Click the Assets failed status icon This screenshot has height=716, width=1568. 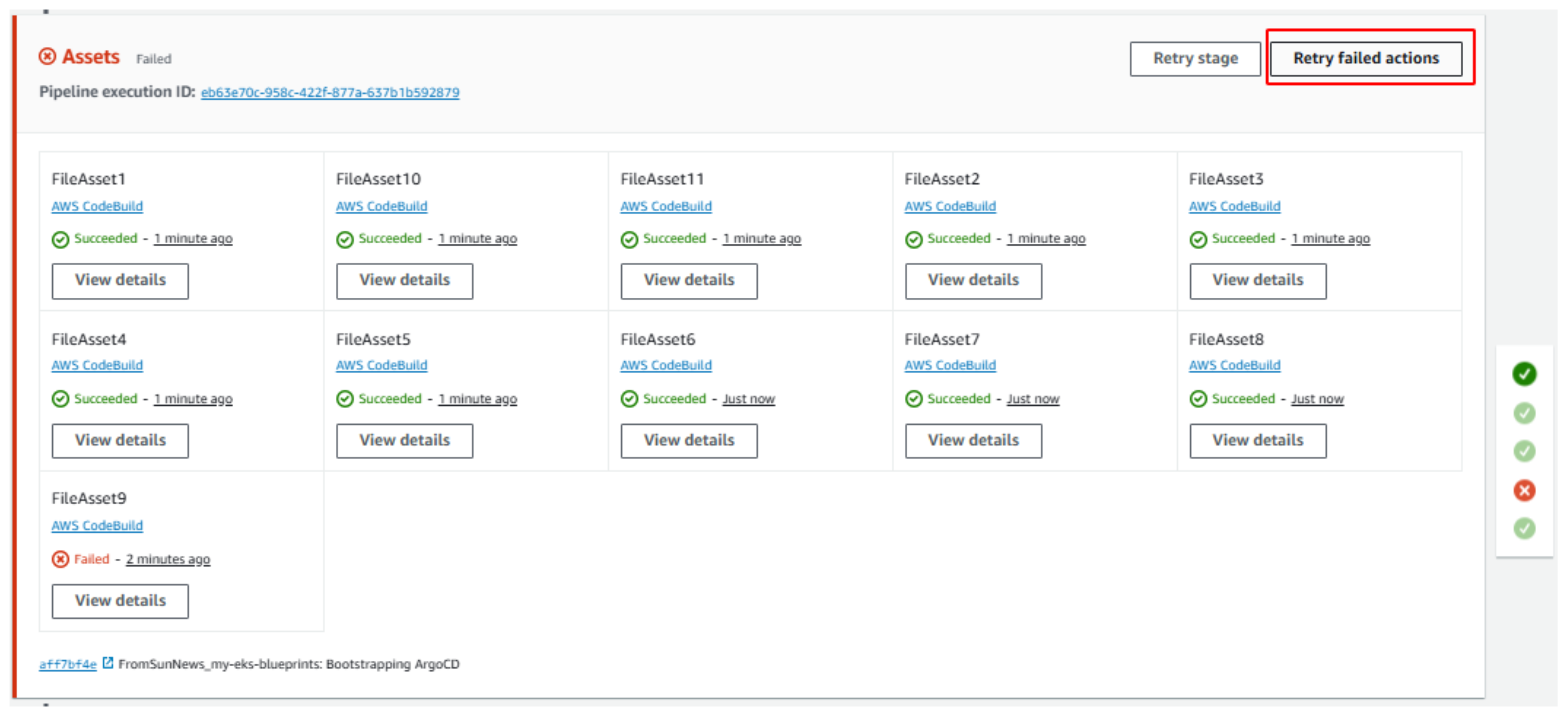tap(48, 57)
